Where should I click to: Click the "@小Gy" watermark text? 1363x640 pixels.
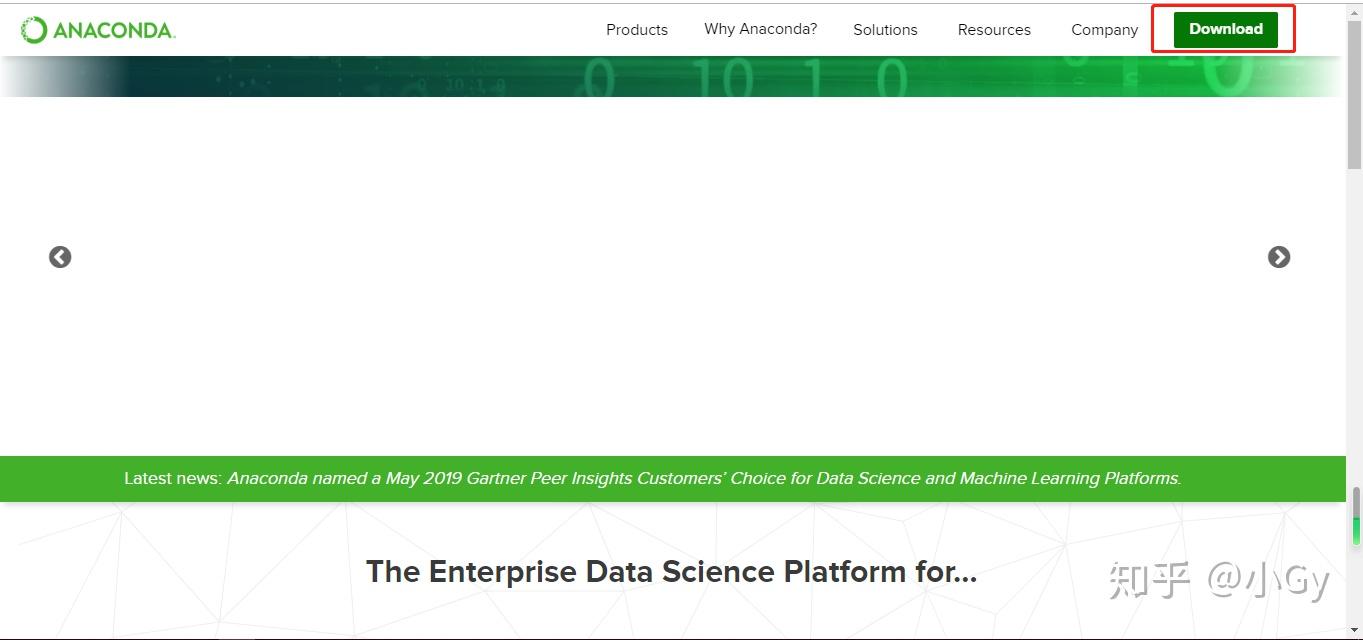[x=1268, y=580]
